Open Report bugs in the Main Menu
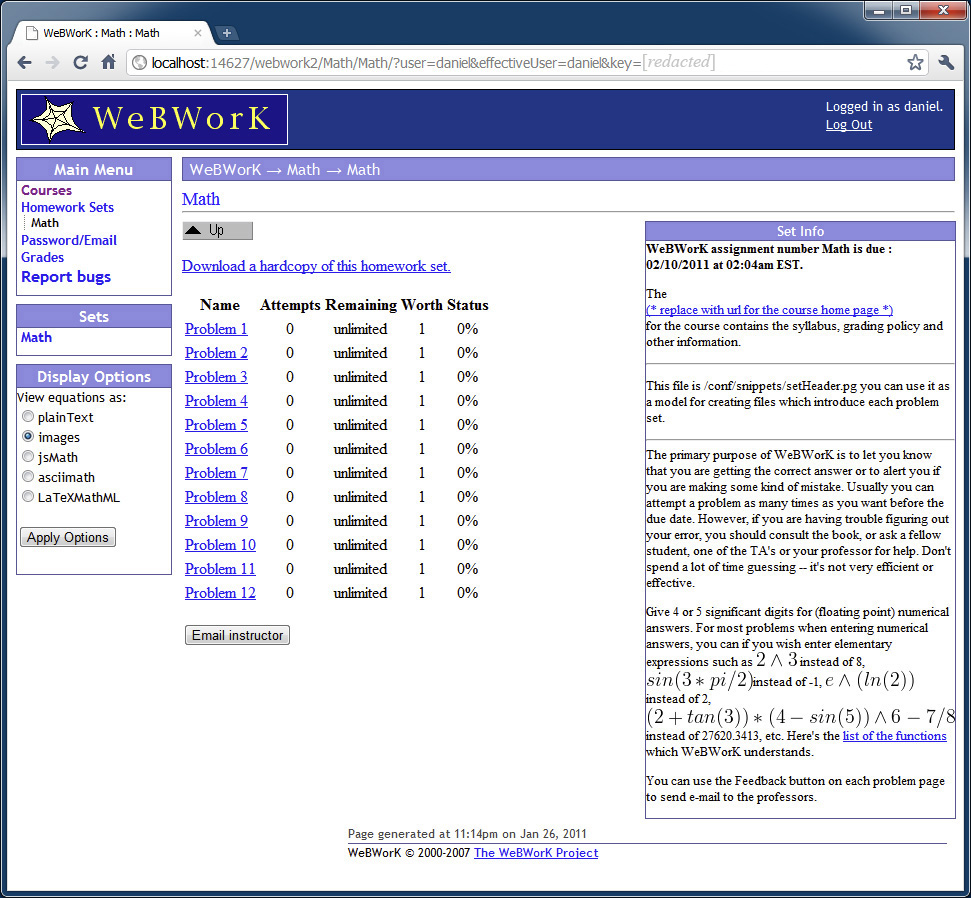This screenshot has height=898, width=971. click(66, 277)
